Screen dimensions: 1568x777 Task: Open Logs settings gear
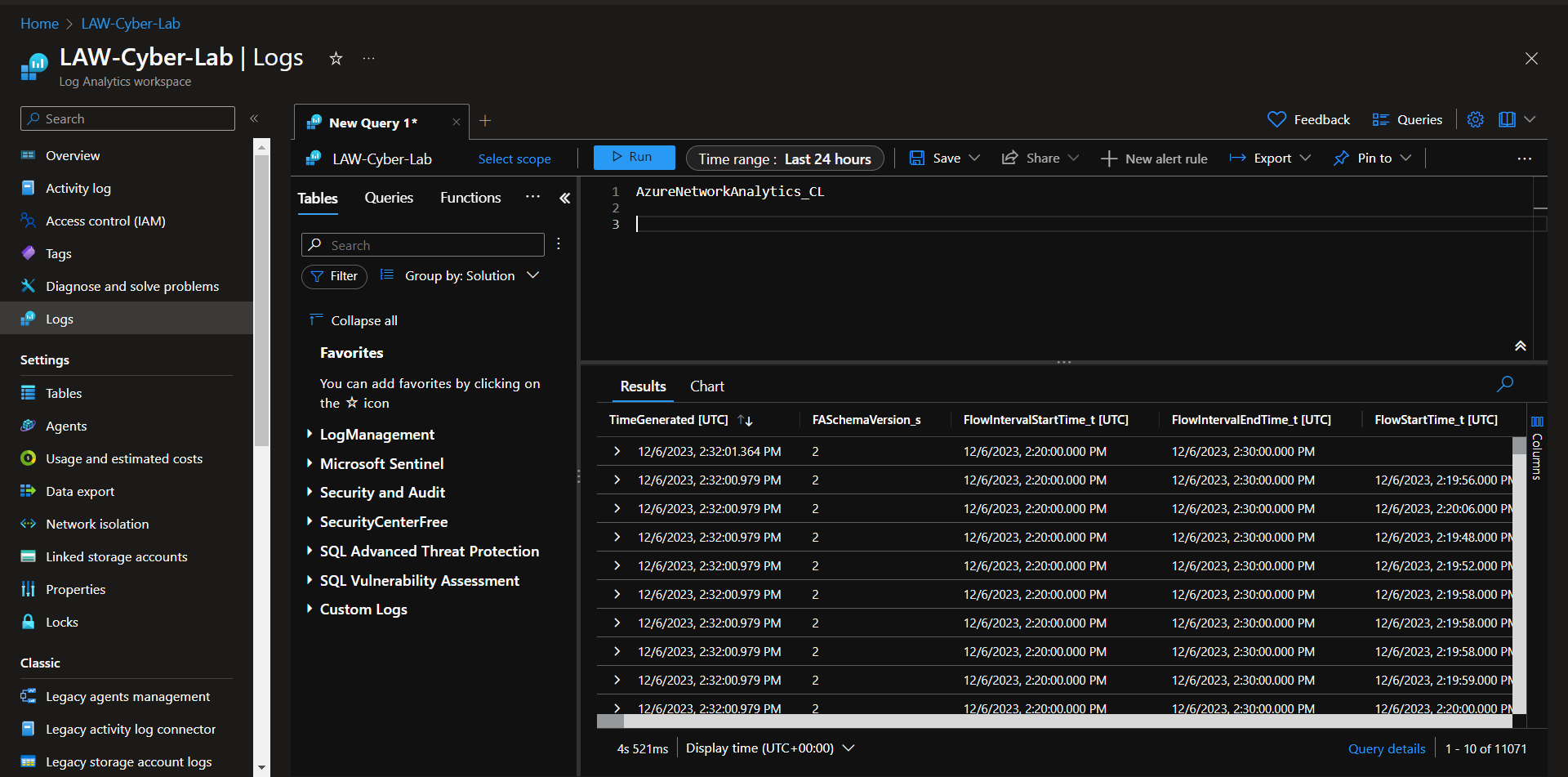[1475, 119]
